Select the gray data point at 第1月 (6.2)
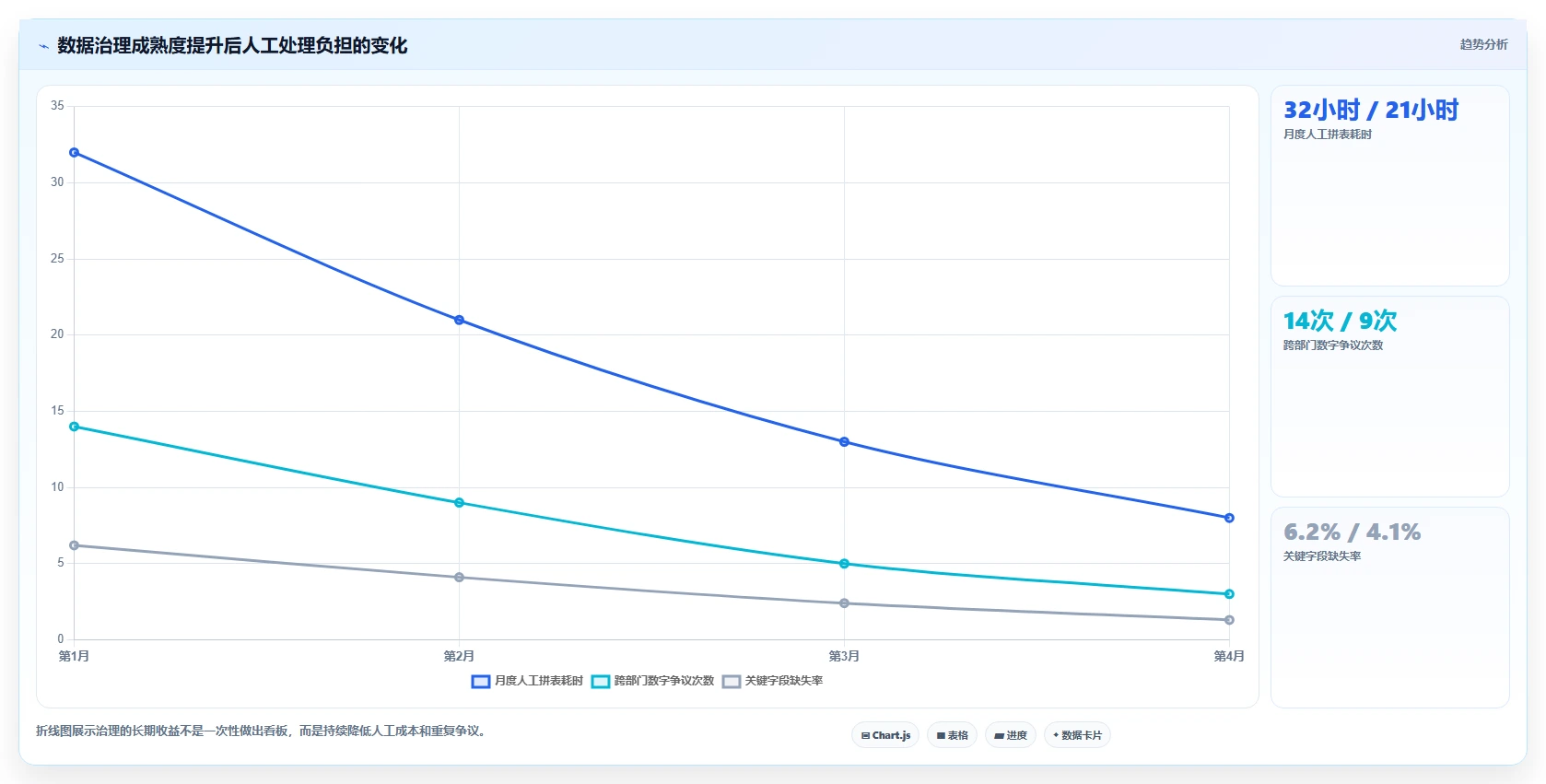The width and height of the screenshot is (1546, 784). tap(75, 545)
